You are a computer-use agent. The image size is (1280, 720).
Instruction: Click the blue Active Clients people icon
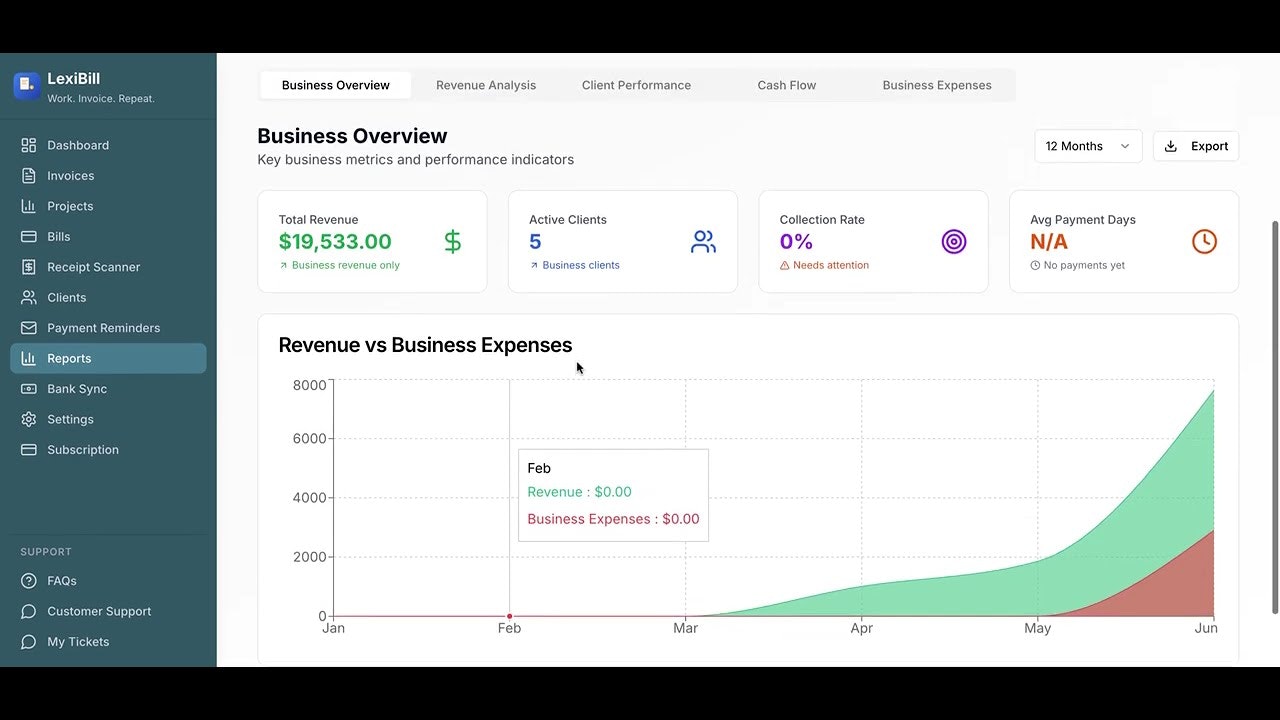coord(704,241)
